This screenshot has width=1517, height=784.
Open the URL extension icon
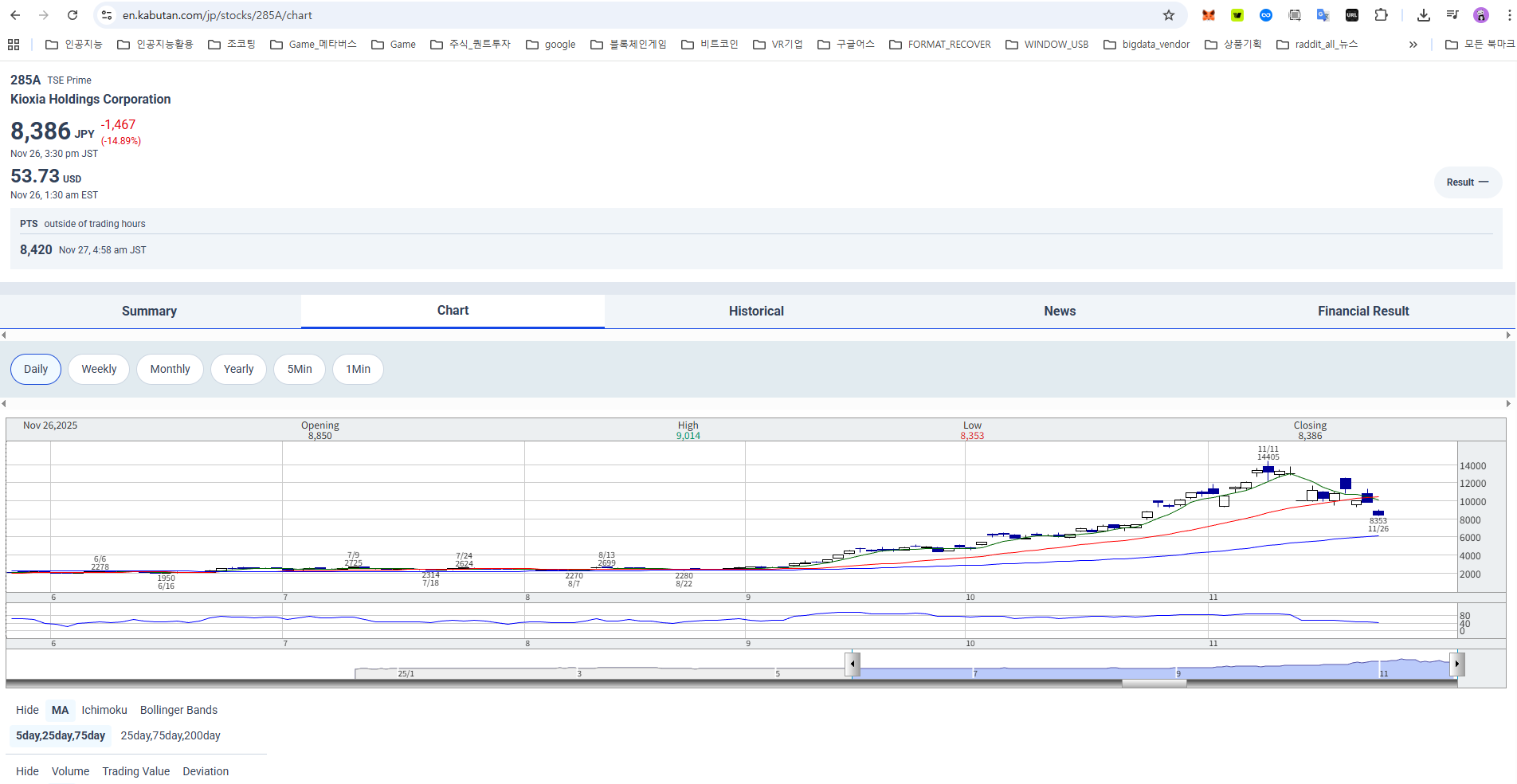tap(1352, 15)
